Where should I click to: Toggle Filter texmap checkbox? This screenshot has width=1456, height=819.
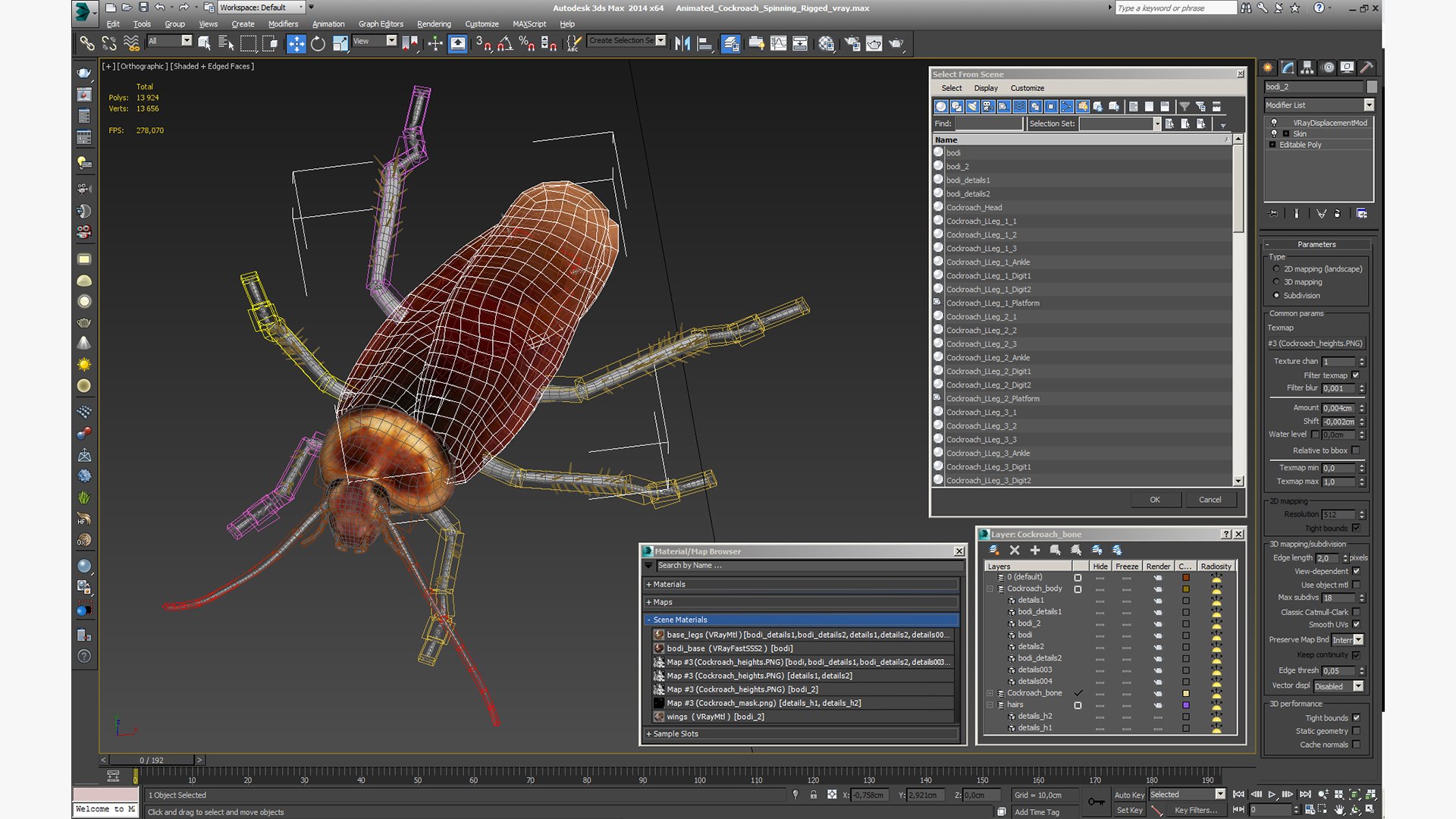tap(1356, 375)
